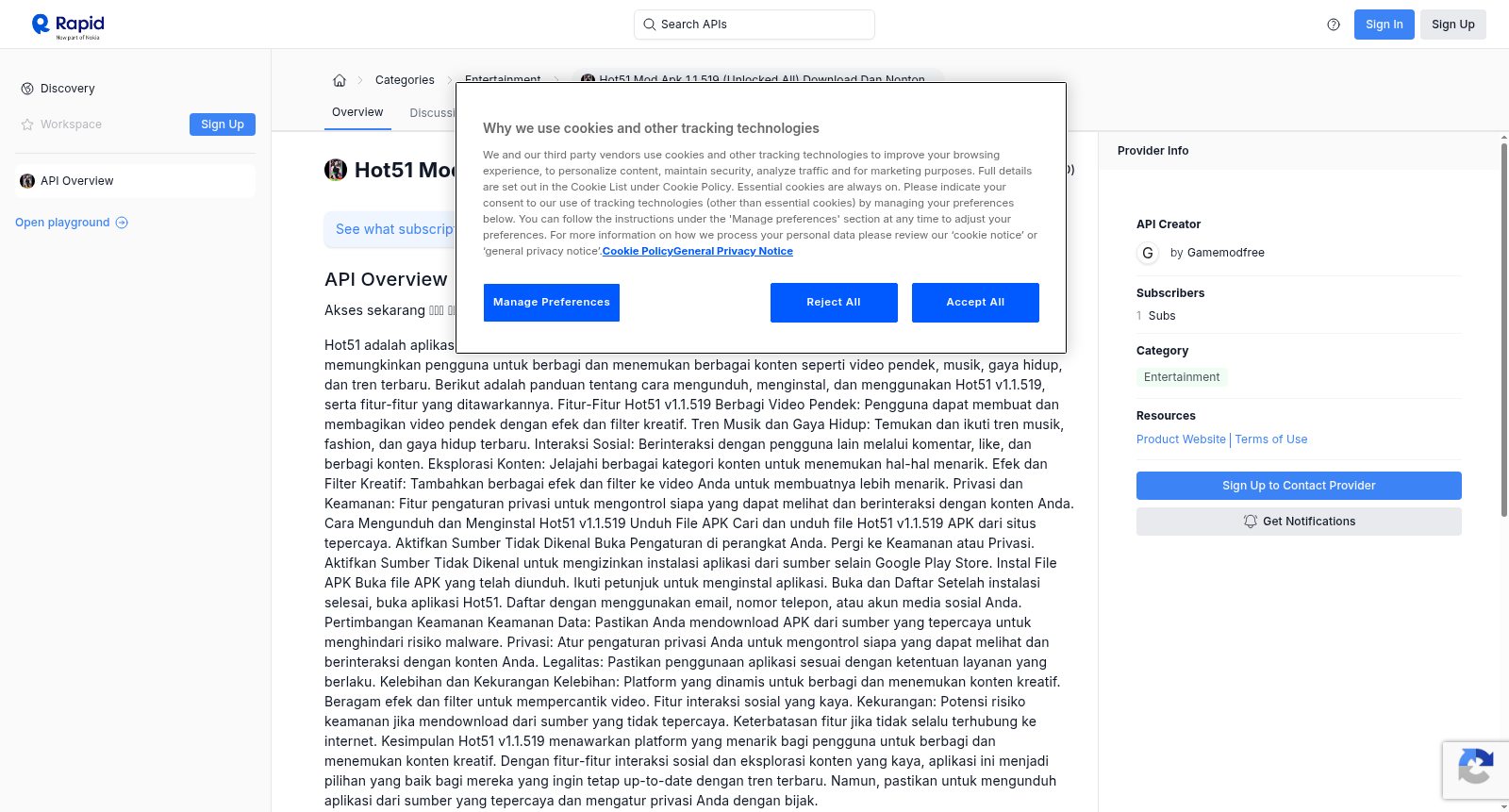Open the Terms of Use link

point(1271,439)
